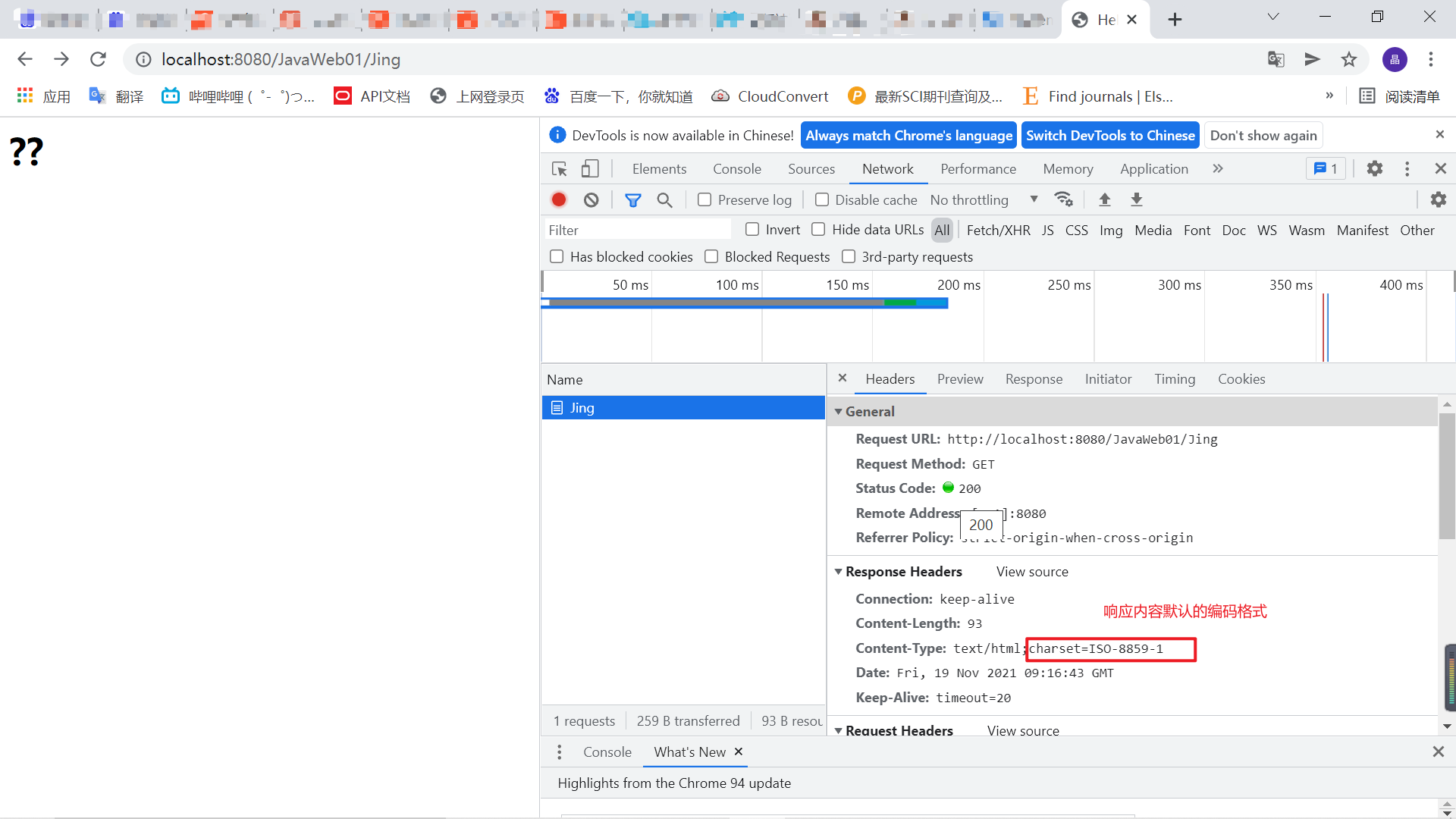Viewport: 1456px width, 819px height.
Task: Switch to the Preview tab
Action: [x=959, y=379]
